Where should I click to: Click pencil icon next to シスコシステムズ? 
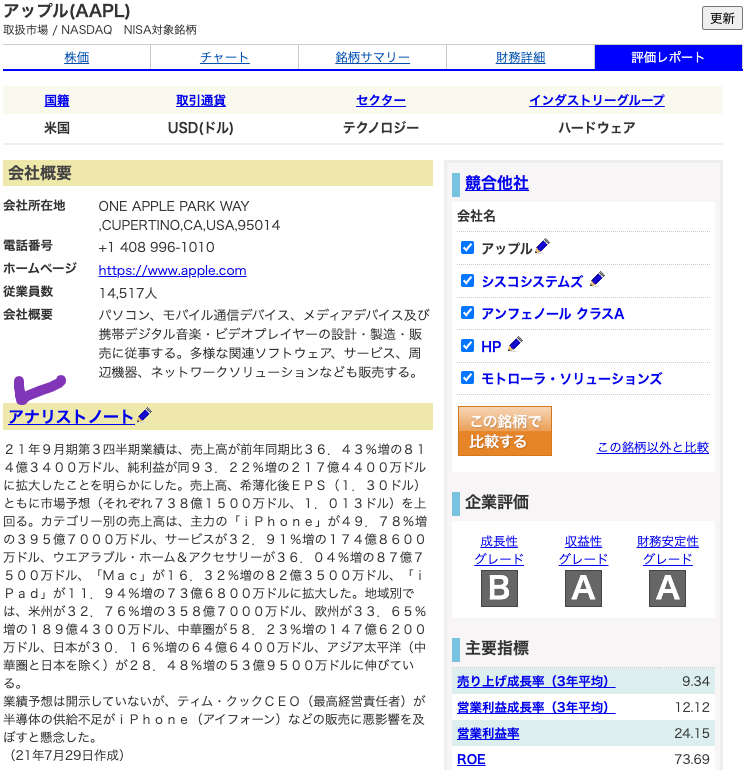coord(597,279)
